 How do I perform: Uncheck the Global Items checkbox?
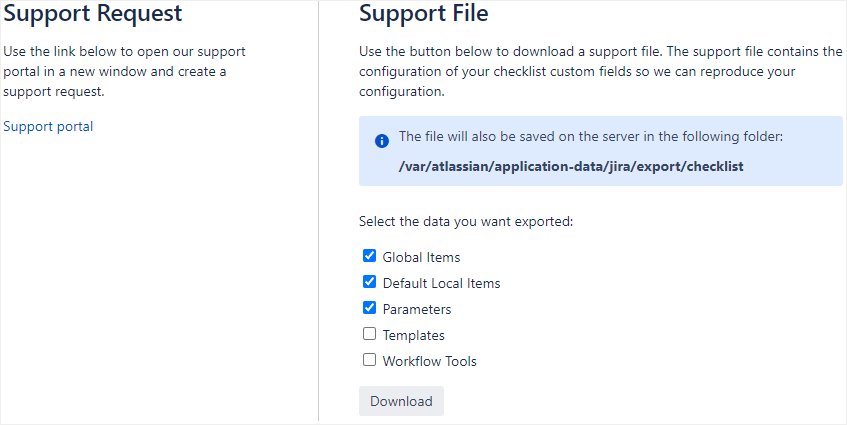click(x=369, y=256)
